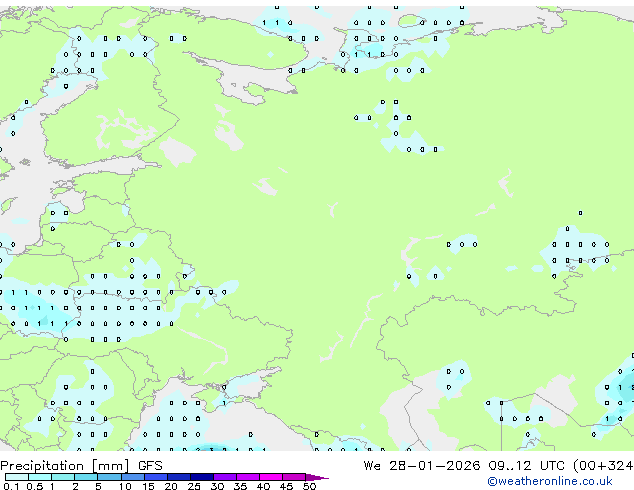Open the weatheronline.co.uk copyright link
The image size is (634, 490).
point(550,481)
